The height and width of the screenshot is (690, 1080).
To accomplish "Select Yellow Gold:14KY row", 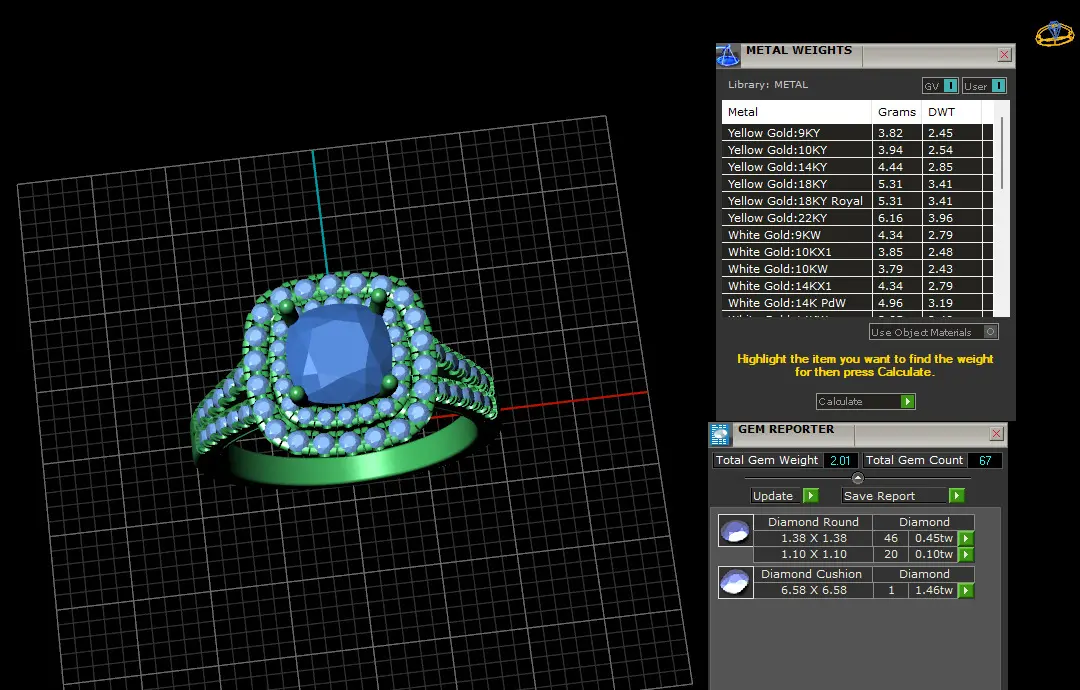I will click(x=858, y=167).
